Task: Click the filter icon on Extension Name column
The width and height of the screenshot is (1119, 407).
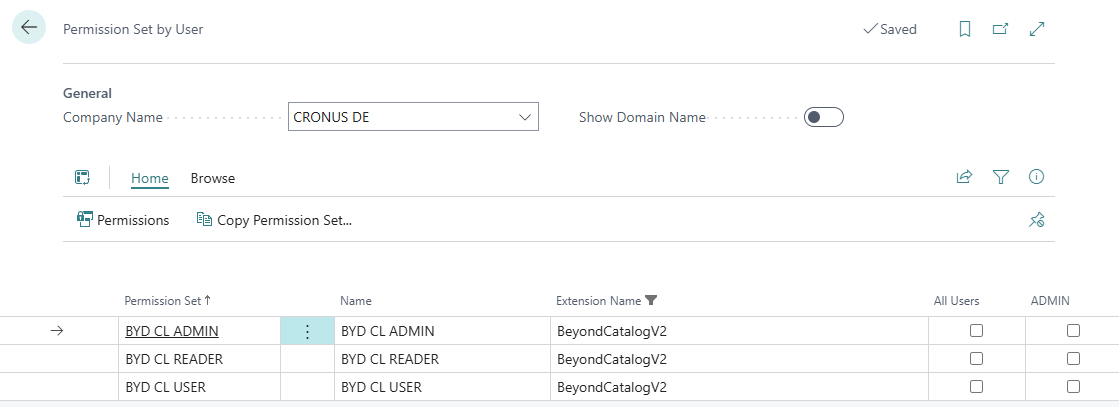Action: (650, 301)
